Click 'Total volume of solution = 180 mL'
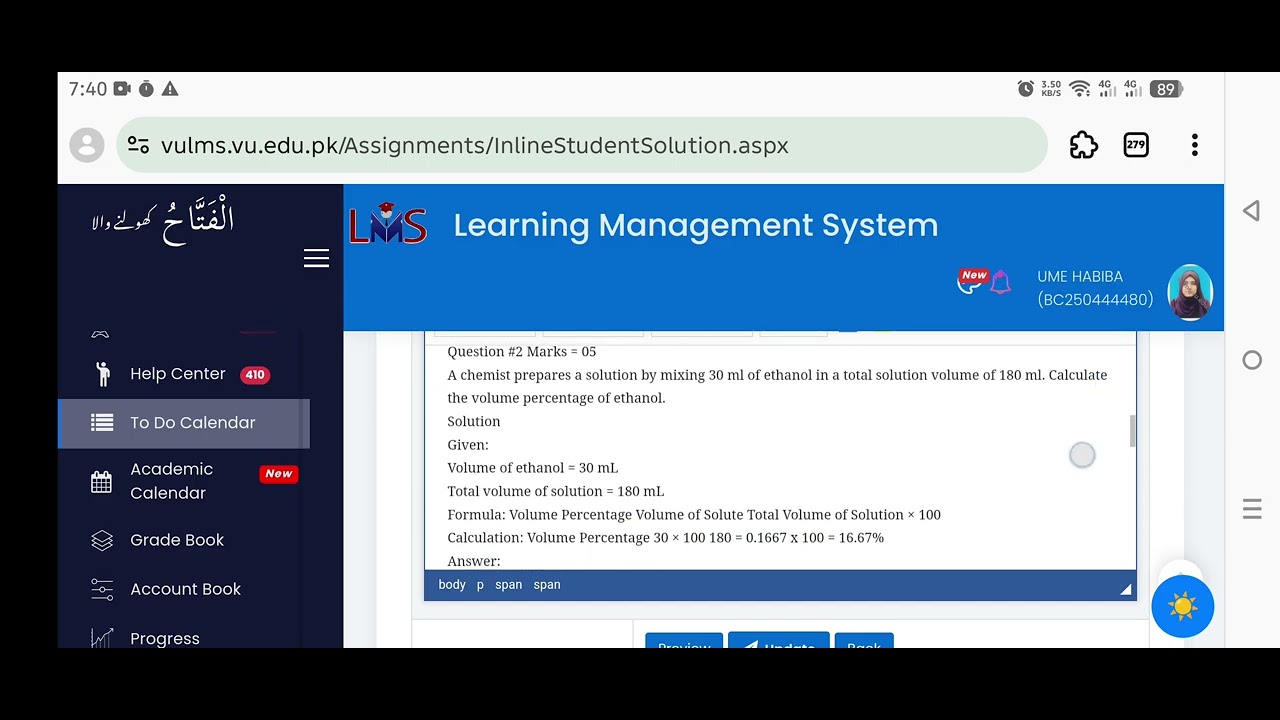 [556, 491]
